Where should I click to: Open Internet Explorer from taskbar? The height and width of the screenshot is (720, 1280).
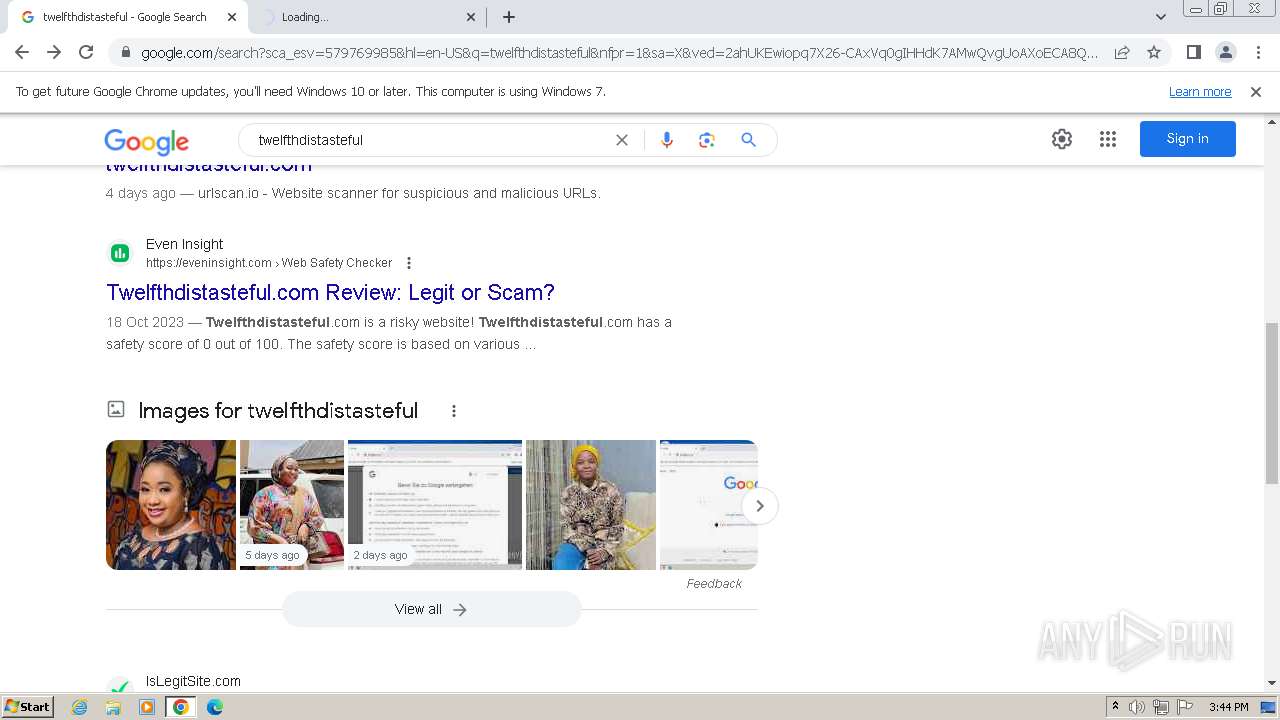pyautogui.click(x=80, y=707)
